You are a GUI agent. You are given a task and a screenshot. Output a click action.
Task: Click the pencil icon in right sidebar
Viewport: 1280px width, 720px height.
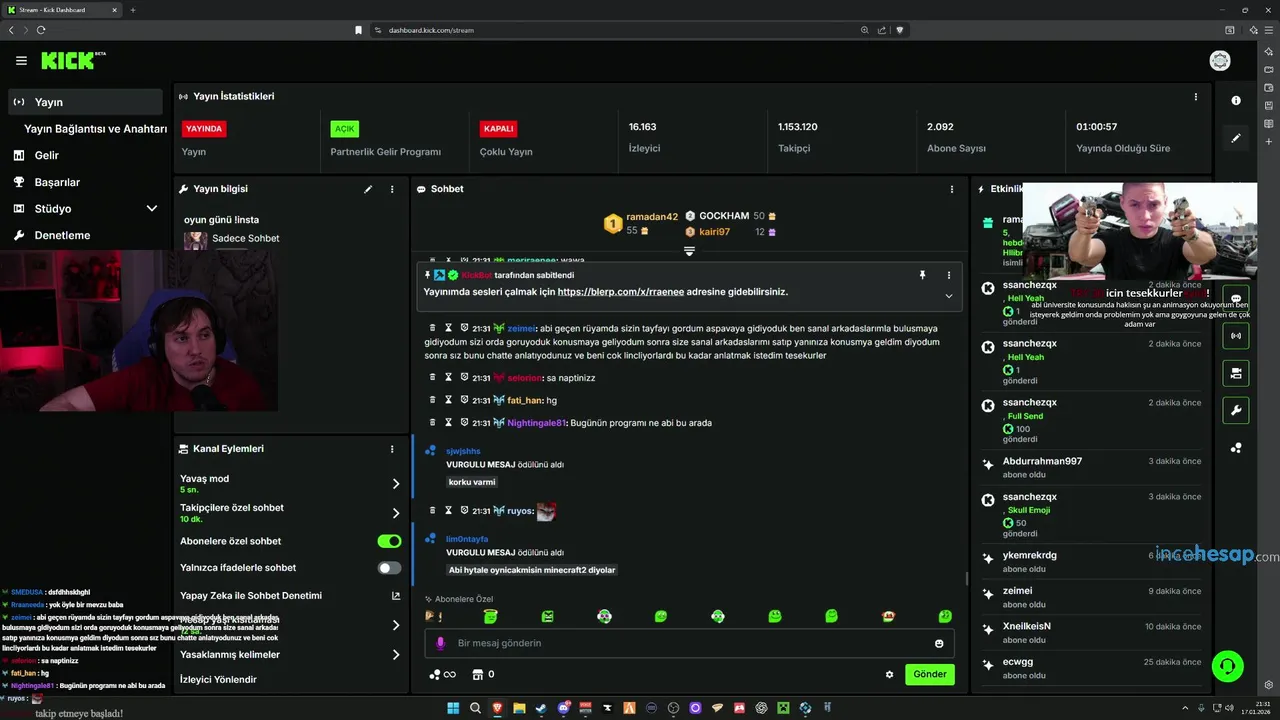coord(1236,138)
